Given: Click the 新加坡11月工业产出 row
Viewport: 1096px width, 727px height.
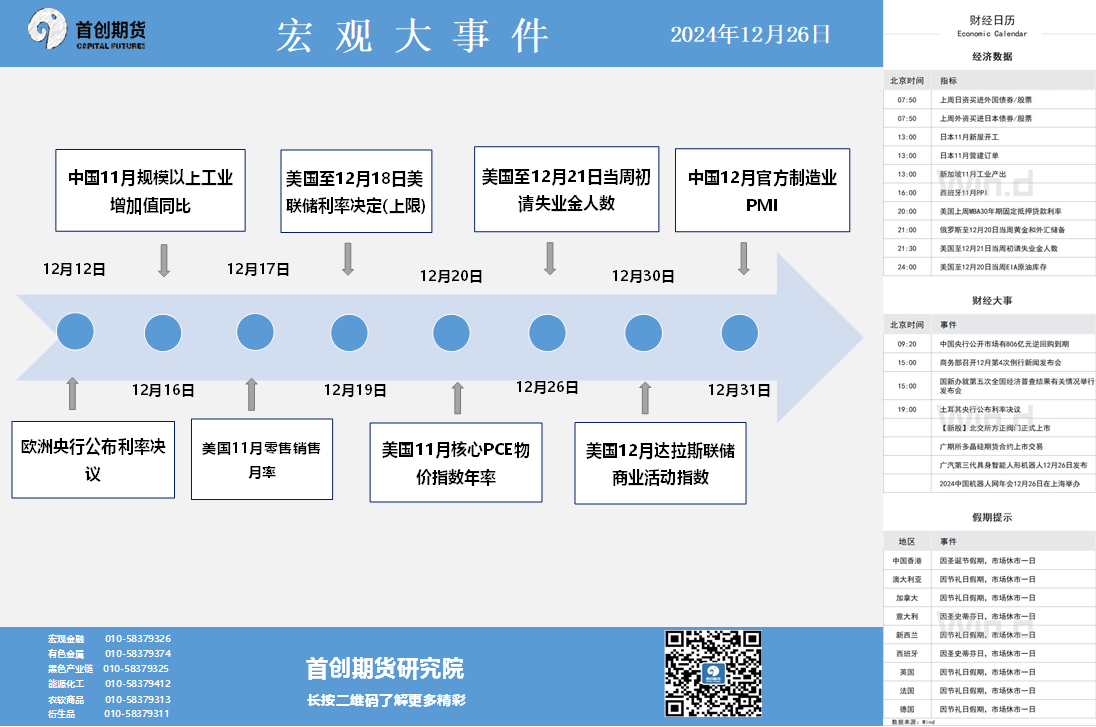Looking at the screenshot, I should coord(990,174).
